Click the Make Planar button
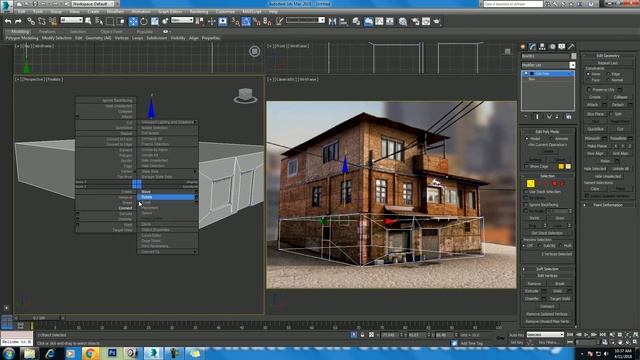This screenshot has height=360, width=640. pyautogui.click(x=597, y=146)
